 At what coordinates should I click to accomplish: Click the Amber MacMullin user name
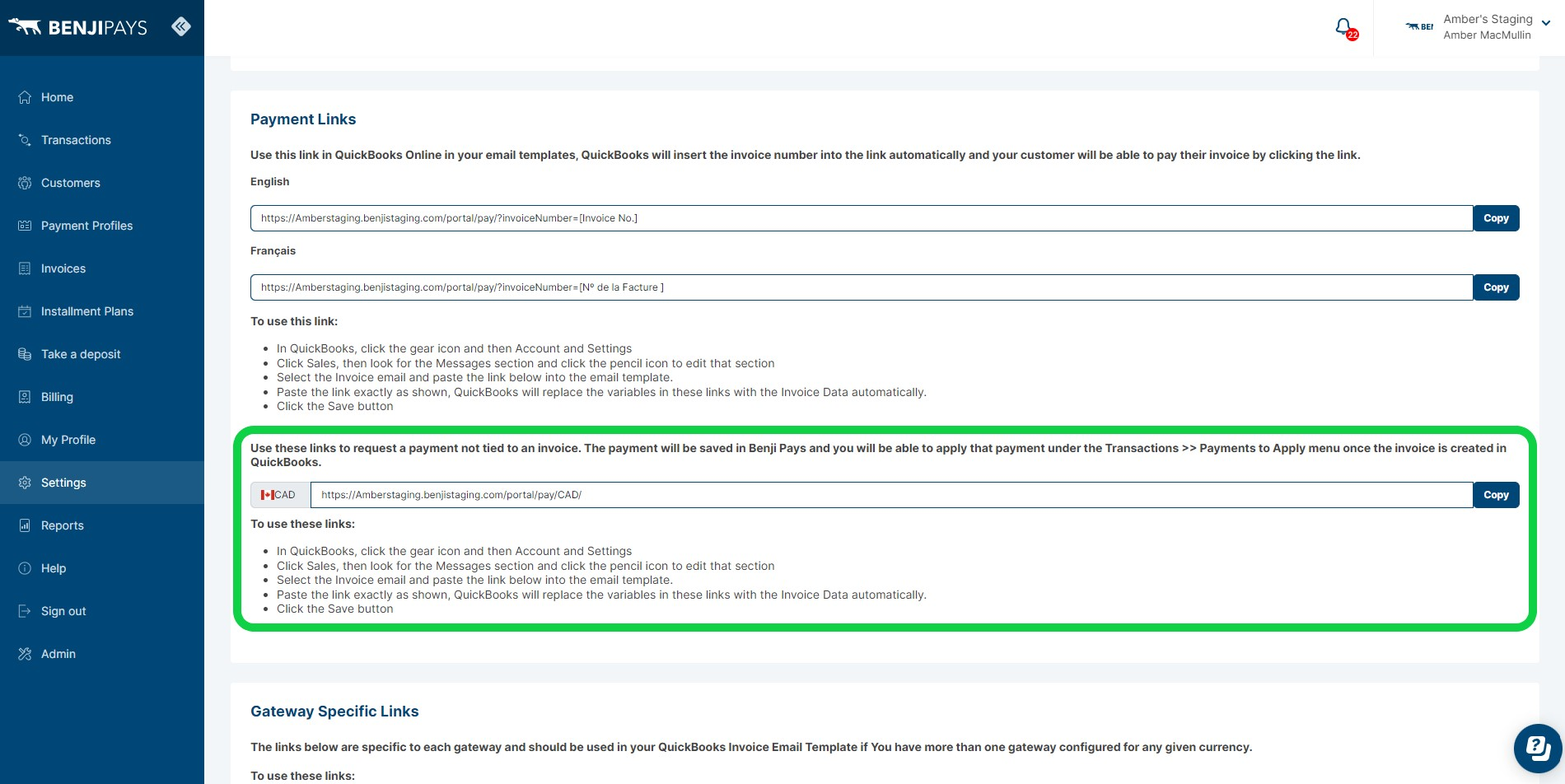(1487, 35)
